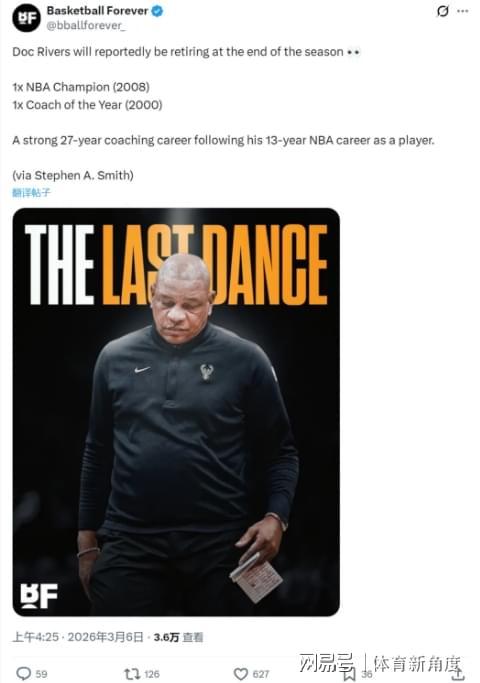480x683 pixels.
Task: Open the @bballforever_ handle link
Action: pos(86,26)
